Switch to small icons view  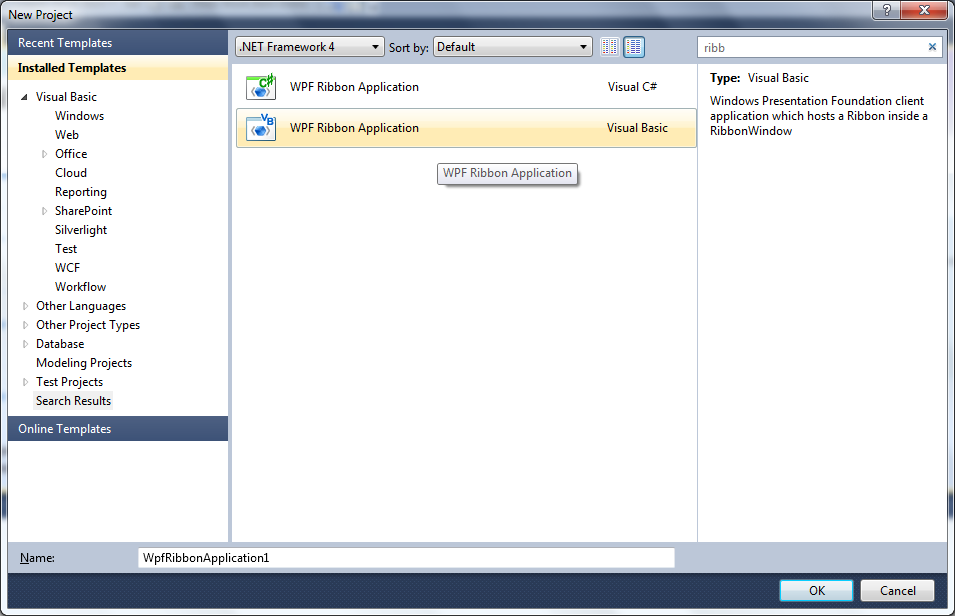pyautogui.click(x=610, y=47)
